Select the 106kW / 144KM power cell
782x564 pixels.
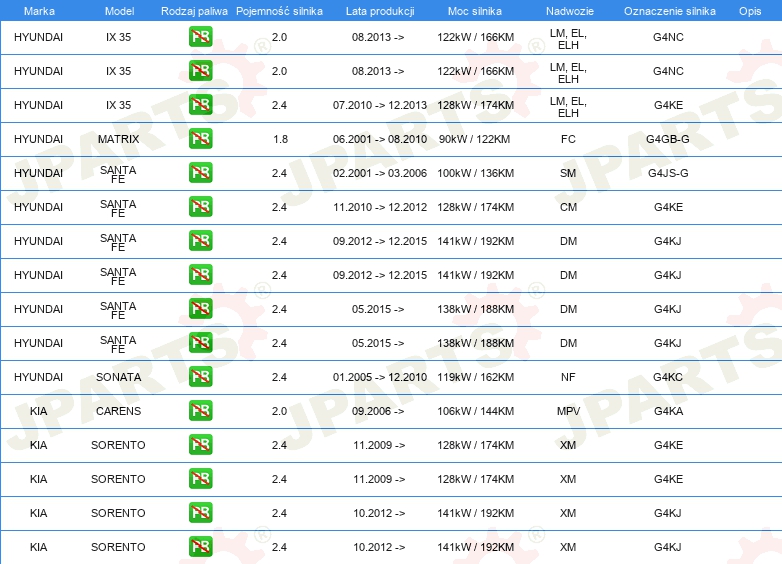(x=475, y=411)
